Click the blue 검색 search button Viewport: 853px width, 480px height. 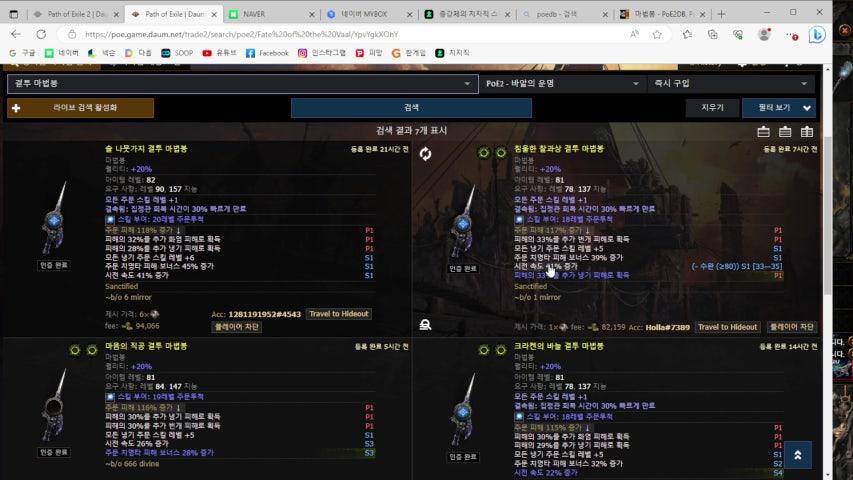(411, 108)
